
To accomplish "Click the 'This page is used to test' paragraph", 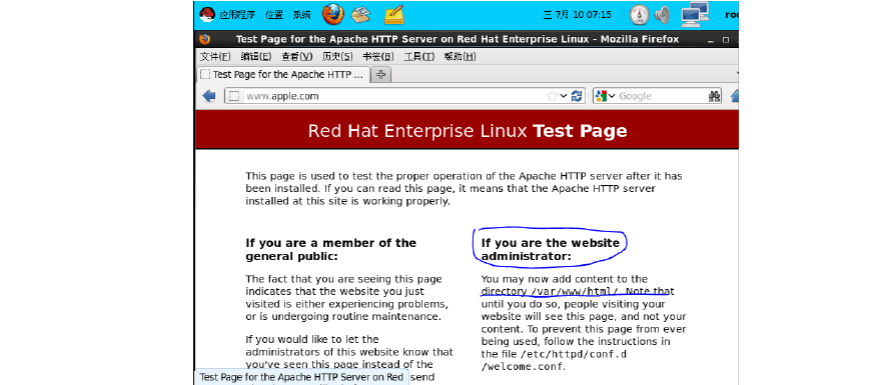I will [464, 189].
